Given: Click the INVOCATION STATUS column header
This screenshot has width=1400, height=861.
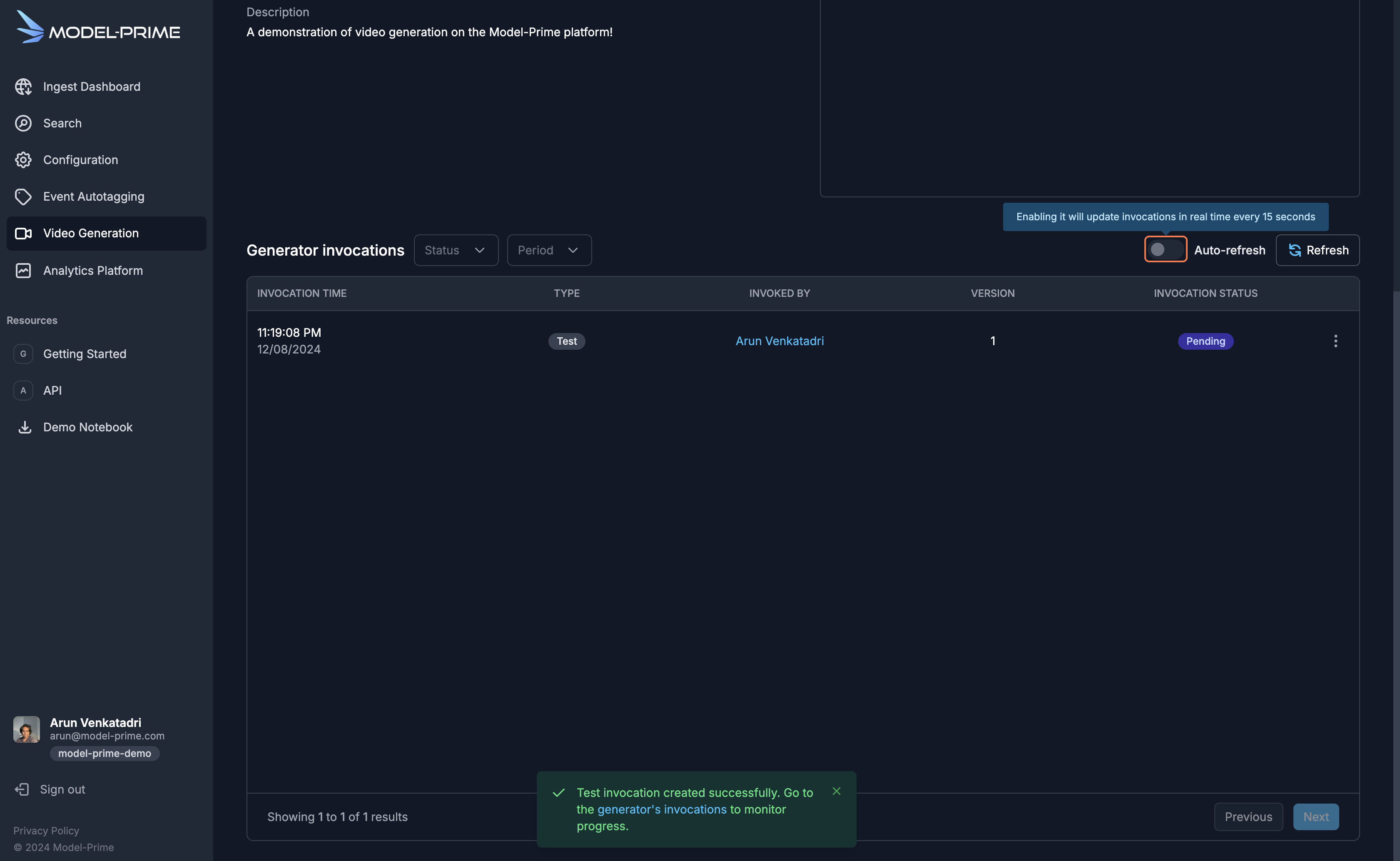Looking at the screenshot, I should point(1205,293).
